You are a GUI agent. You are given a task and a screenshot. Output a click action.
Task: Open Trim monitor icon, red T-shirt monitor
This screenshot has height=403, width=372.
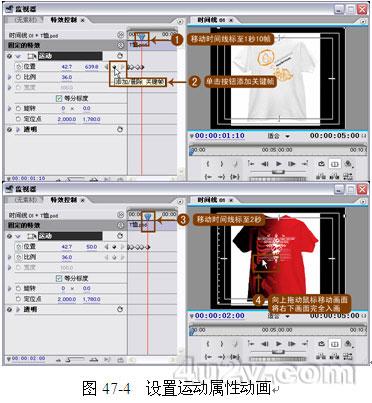(x=348, y=356)
